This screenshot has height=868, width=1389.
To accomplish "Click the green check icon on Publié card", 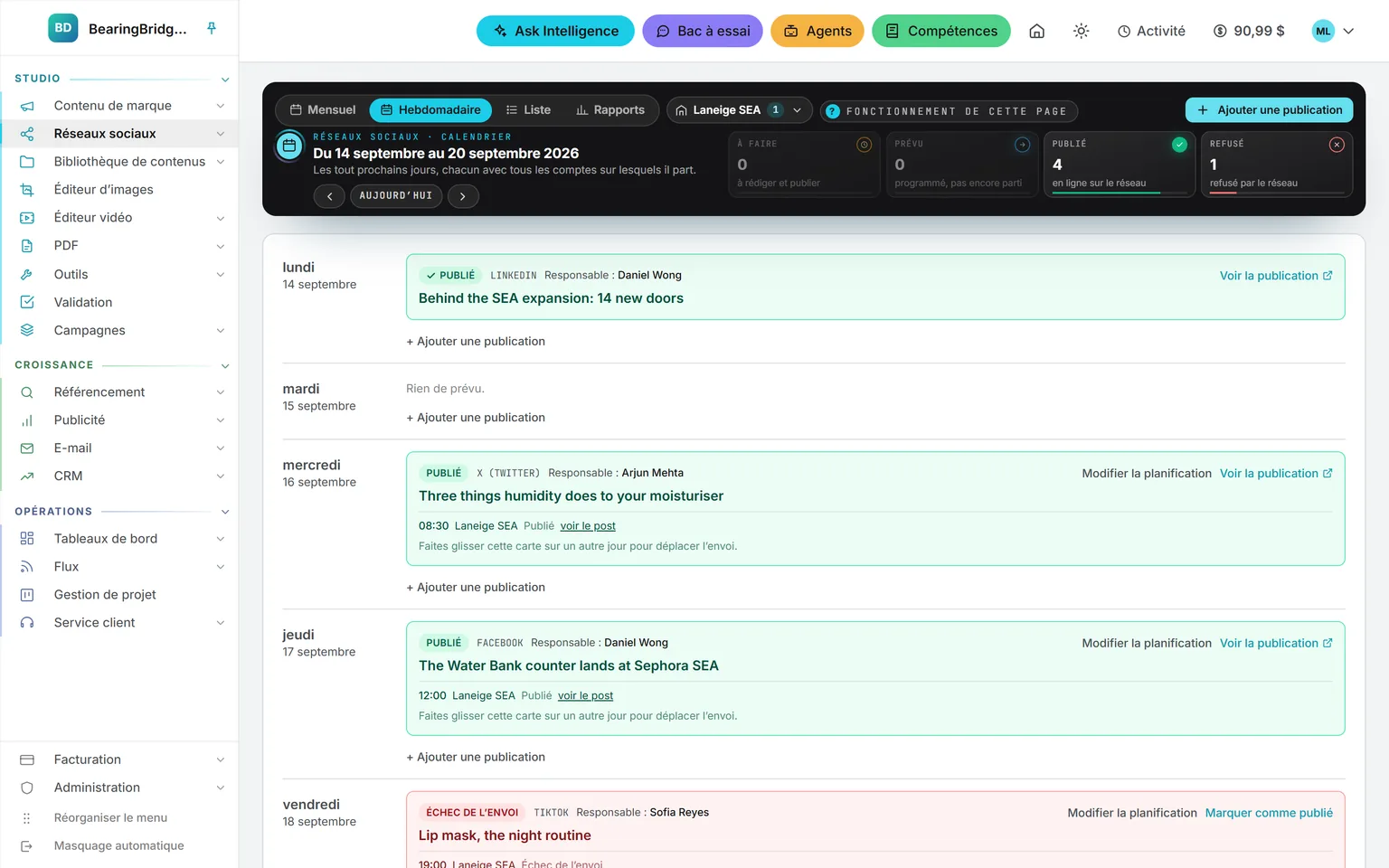I will tap(1179, 145).
